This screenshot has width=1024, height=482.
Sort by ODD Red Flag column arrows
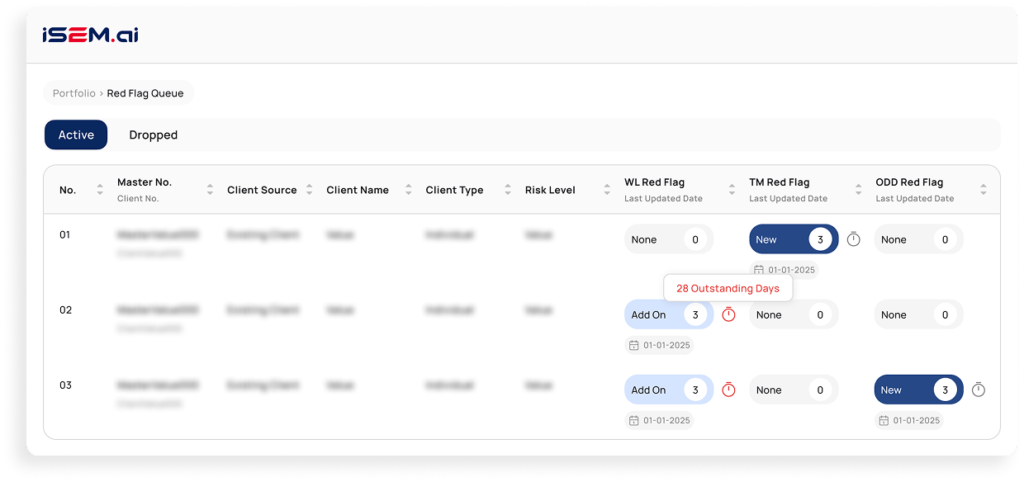[x=983, y=190]
